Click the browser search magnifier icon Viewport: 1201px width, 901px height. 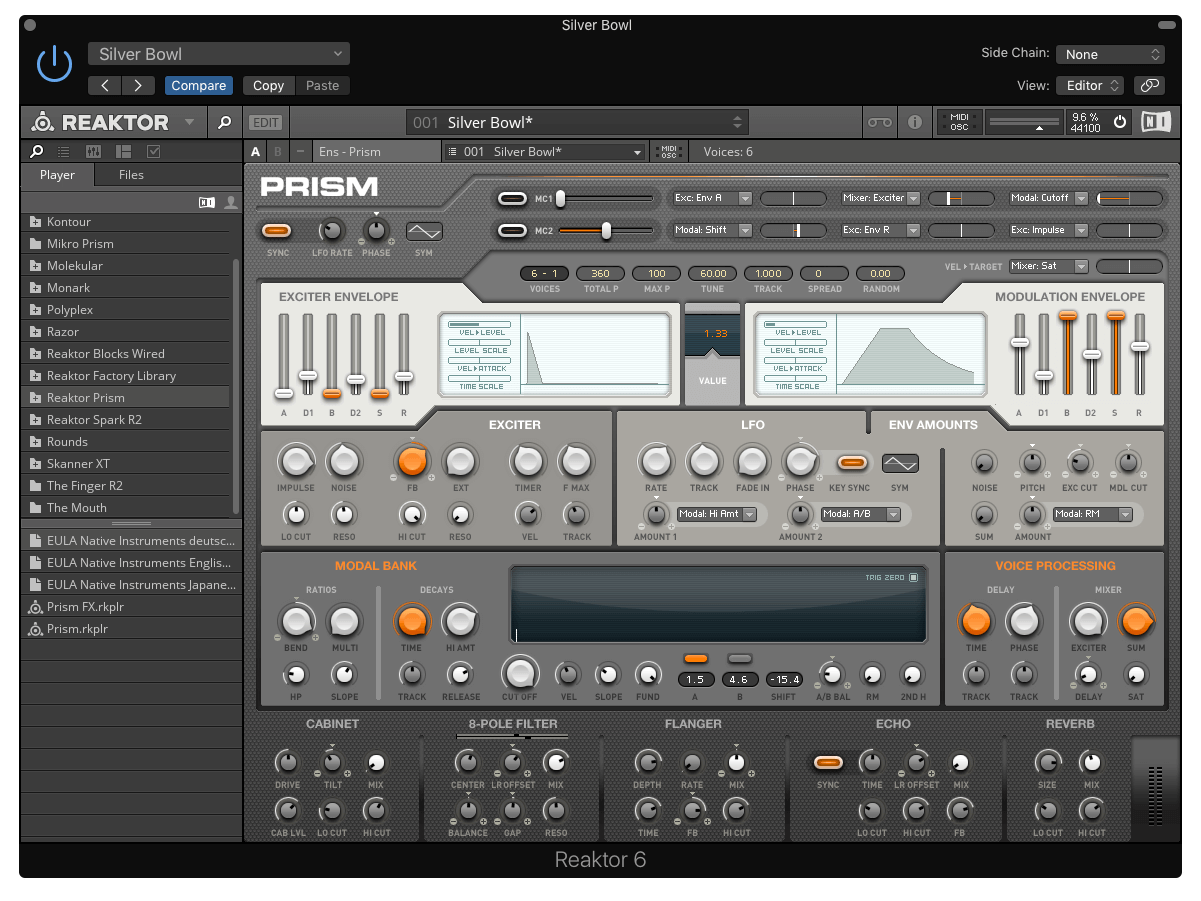click(37, 151)
